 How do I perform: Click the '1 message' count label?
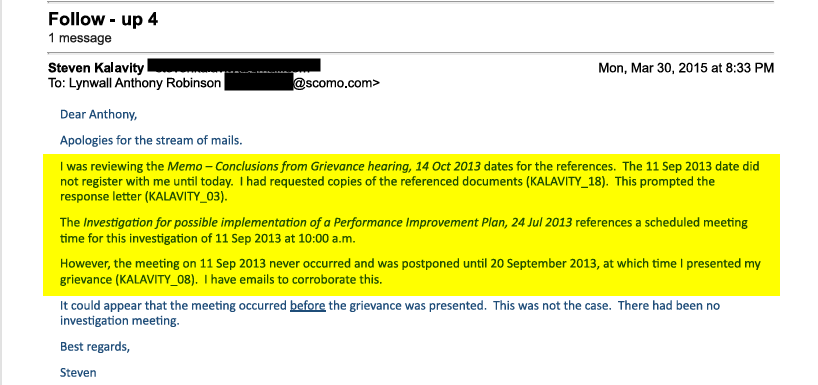tap(80, 38)
